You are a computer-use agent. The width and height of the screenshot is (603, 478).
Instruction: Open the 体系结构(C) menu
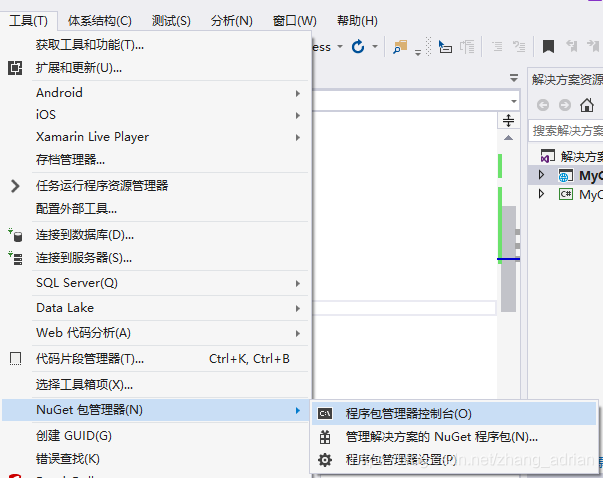pos(100,20)
